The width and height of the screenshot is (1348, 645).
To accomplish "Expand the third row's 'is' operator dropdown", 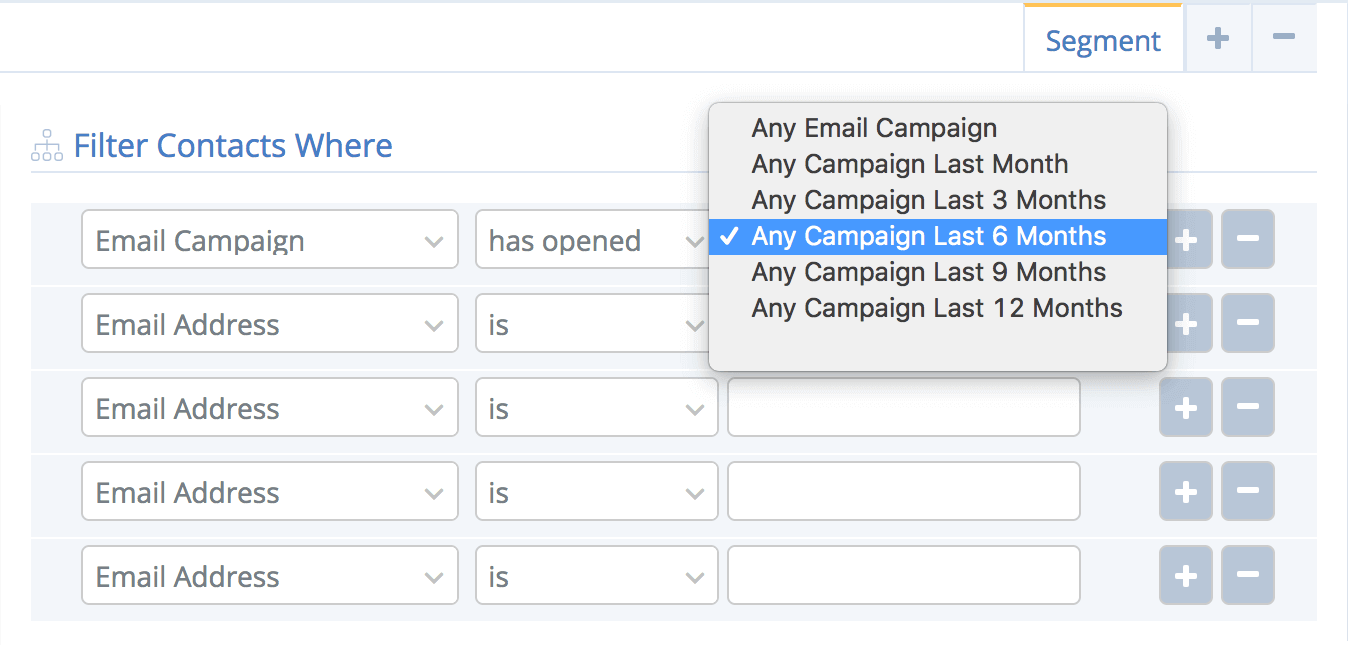I will [x=596, y=407].
